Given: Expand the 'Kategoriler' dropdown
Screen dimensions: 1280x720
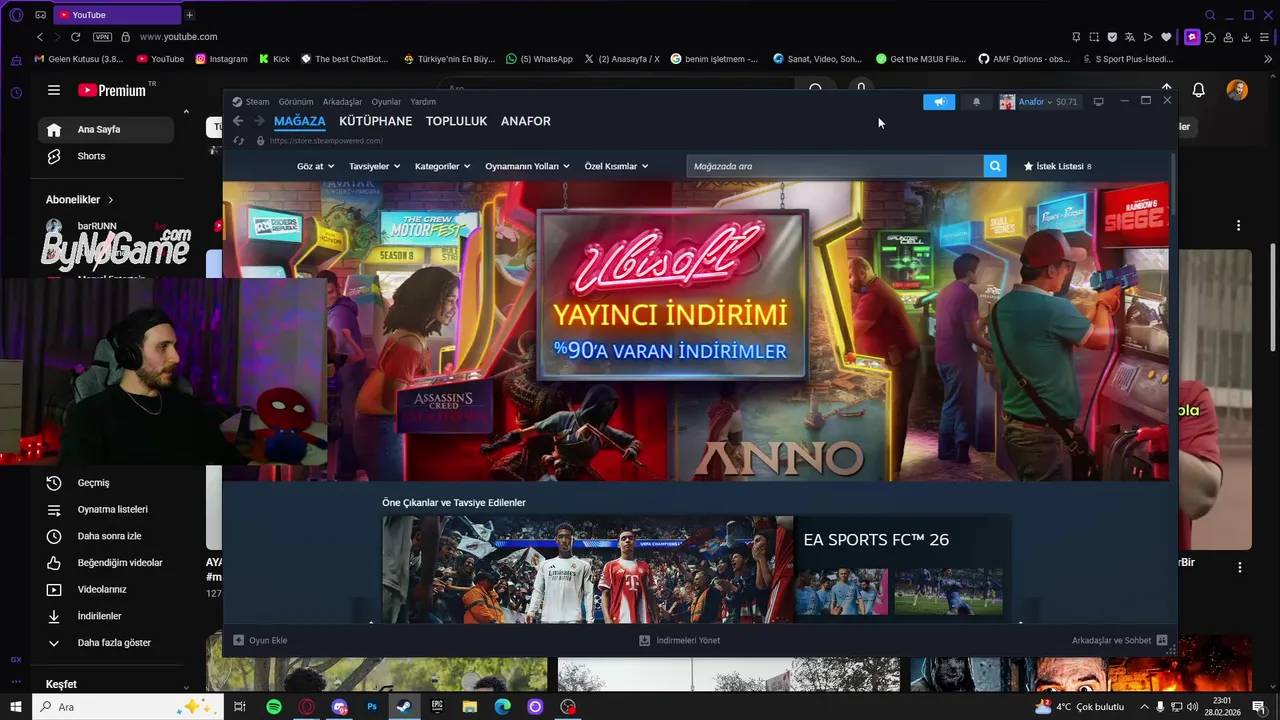Looking at the screenshot, I should (442, 166).
